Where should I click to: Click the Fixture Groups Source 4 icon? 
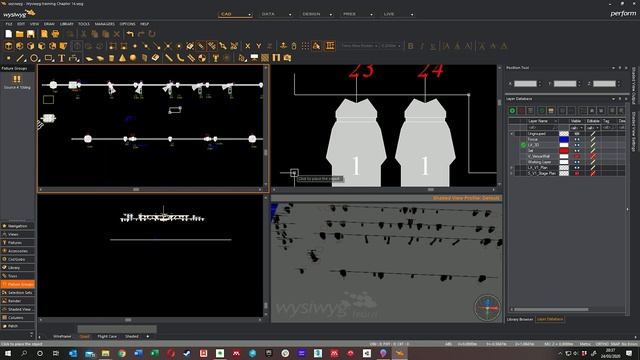coord(17,80)
